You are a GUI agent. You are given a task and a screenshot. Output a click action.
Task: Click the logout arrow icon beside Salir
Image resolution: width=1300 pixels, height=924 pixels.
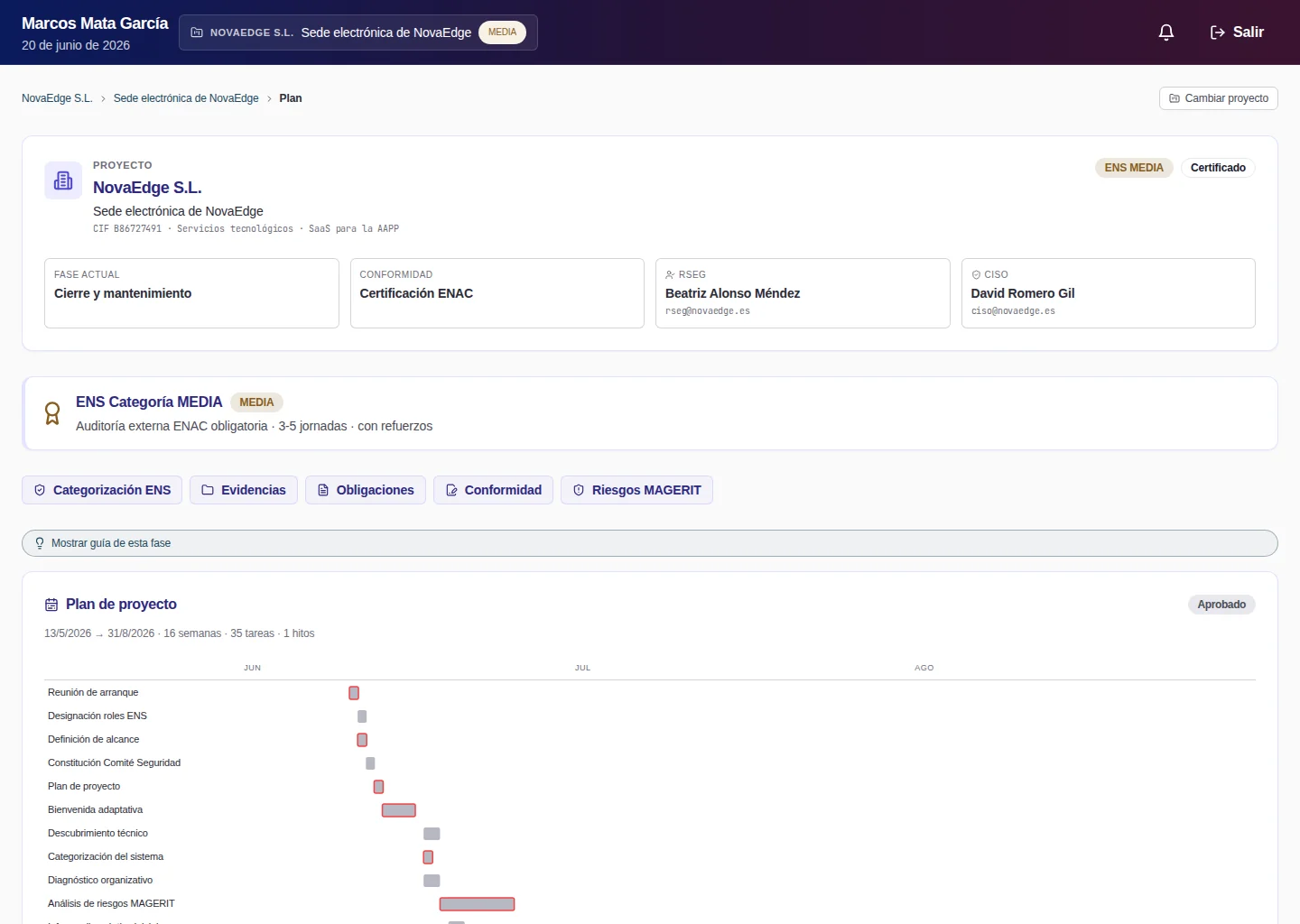1218,32
